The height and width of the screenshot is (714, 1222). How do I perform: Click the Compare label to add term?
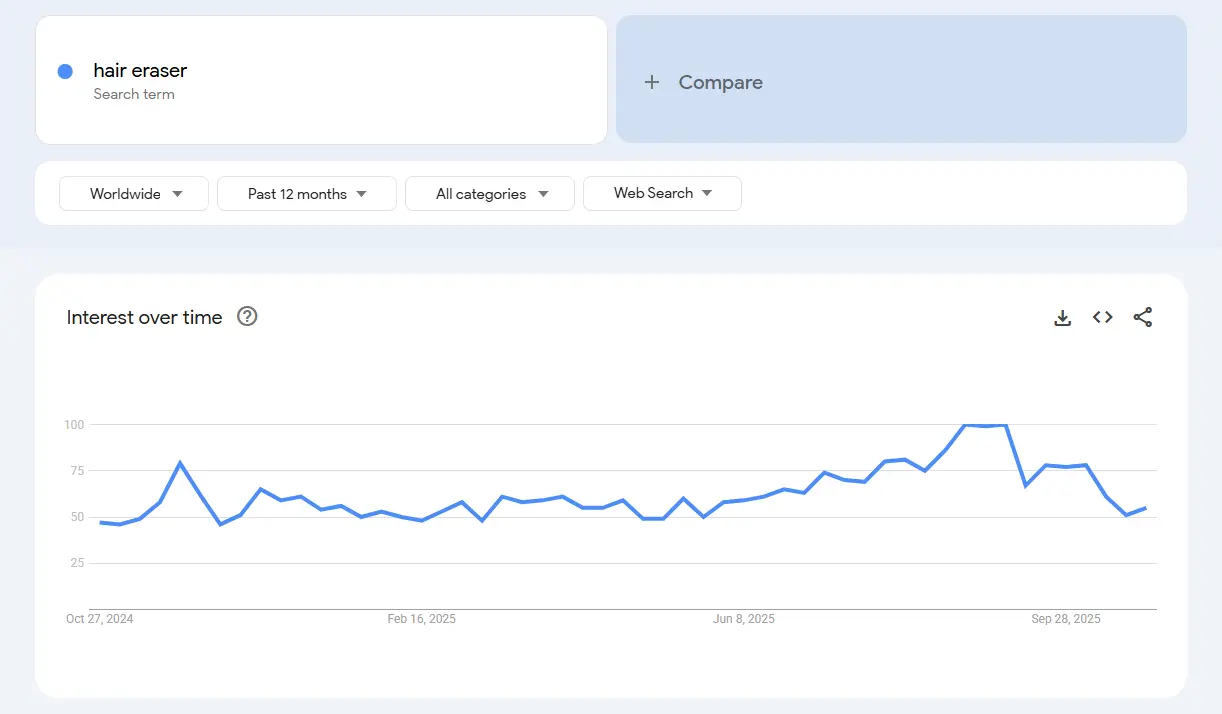point(720,82)
